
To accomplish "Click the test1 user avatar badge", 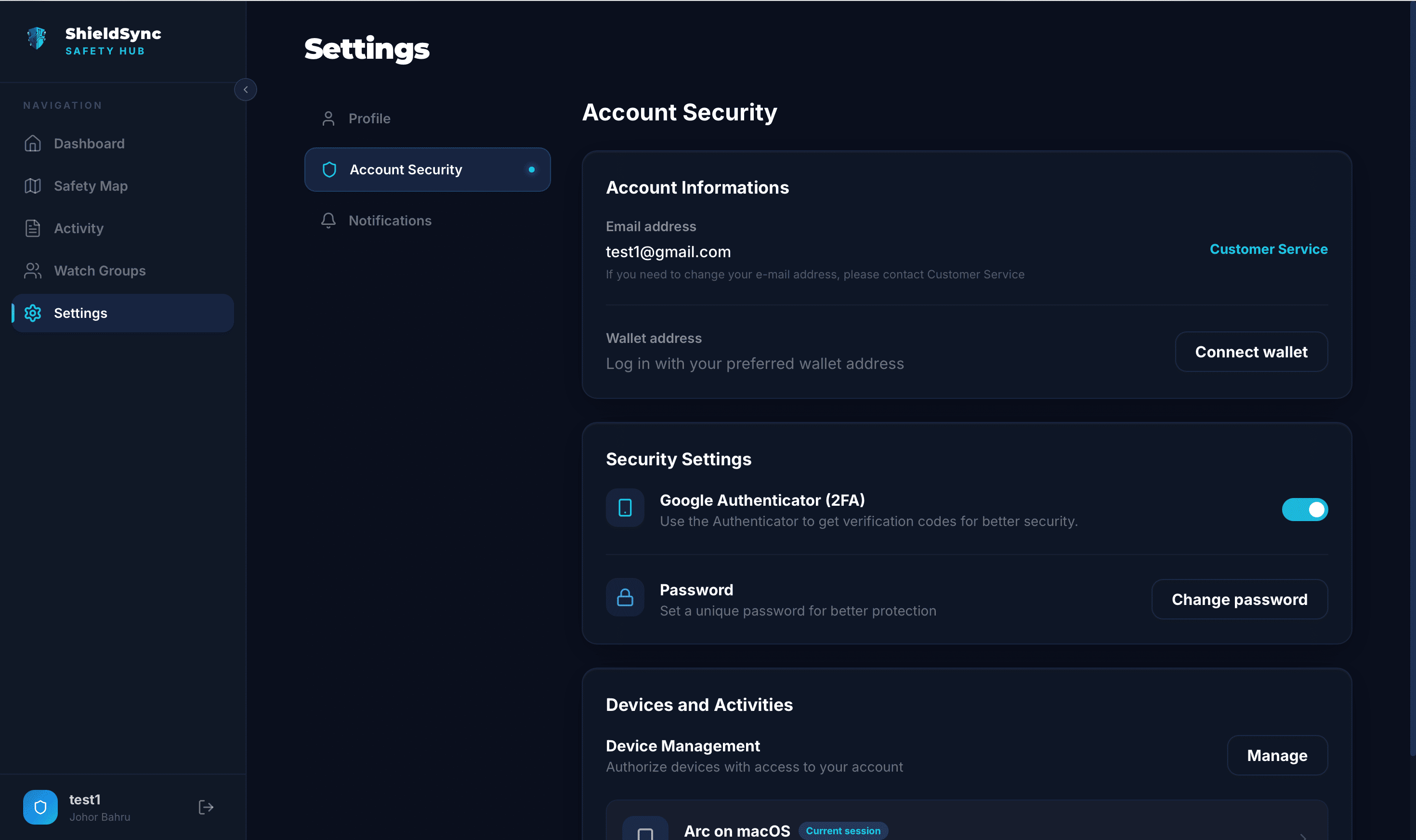I will (40, 807).
